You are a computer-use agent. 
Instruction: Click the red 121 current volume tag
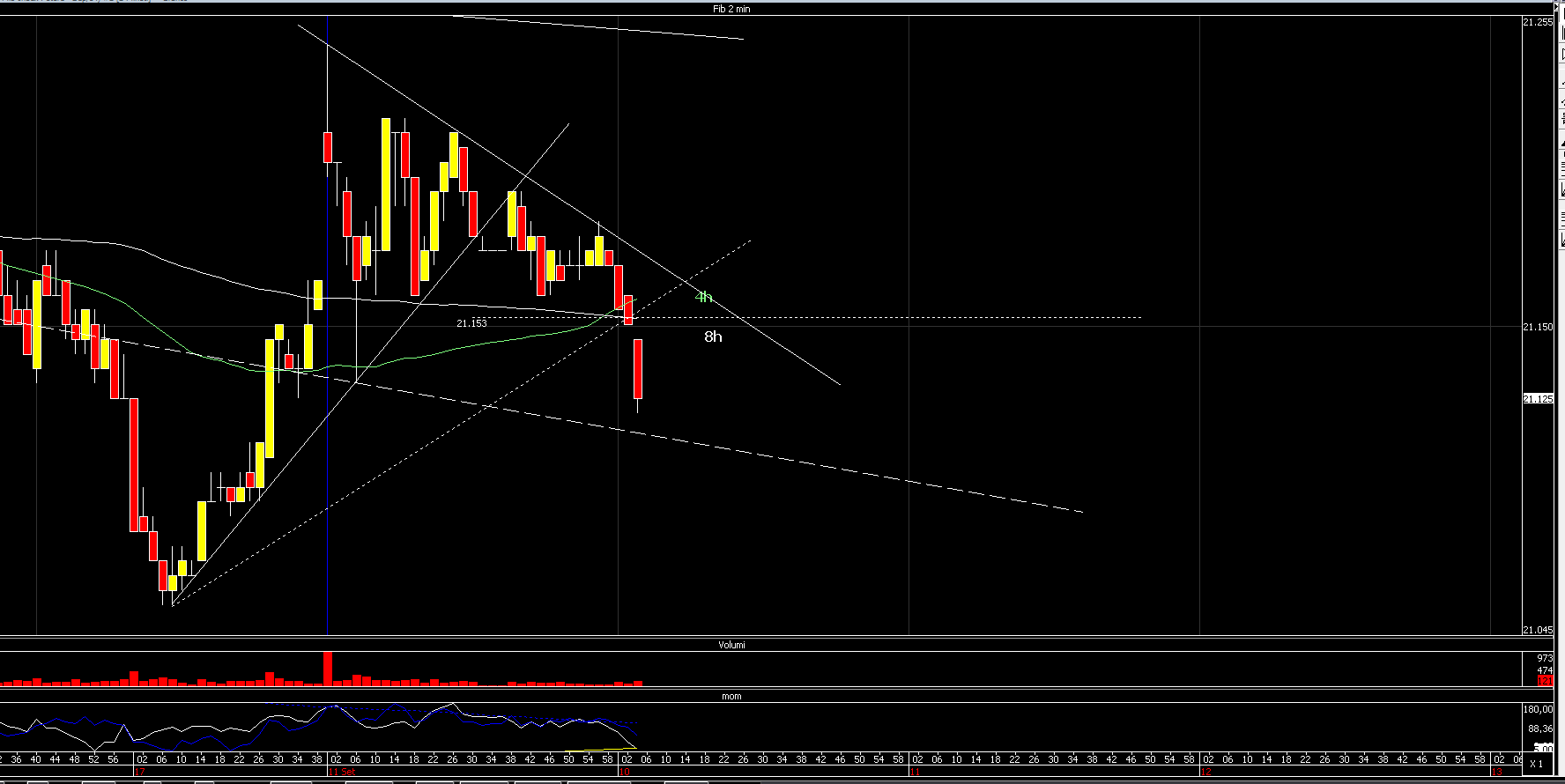(x=1546, y=680)
